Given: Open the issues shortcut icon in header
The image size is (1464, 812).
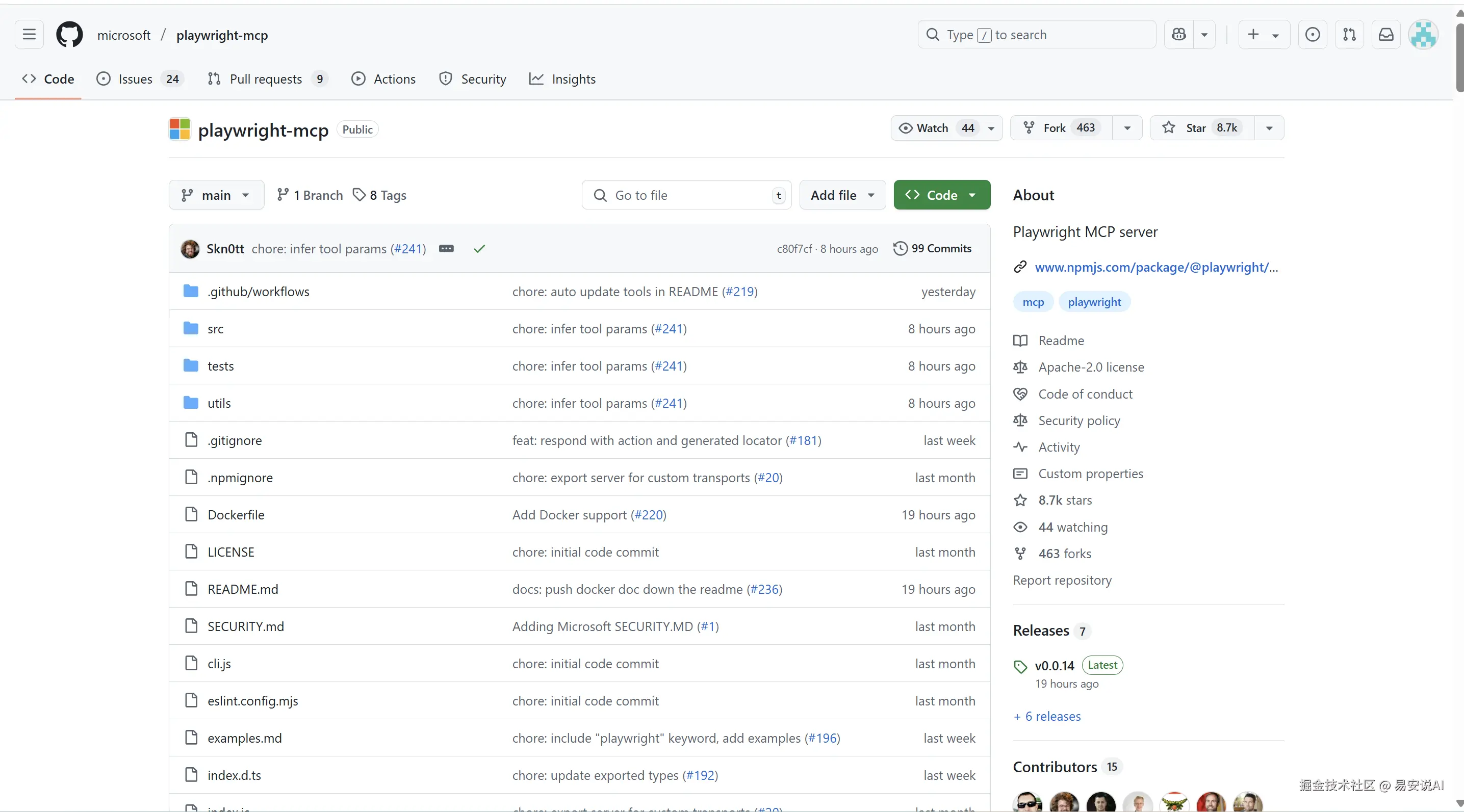Looking at the screenshot, I should pyautogui.click(x=1312, y=35).
